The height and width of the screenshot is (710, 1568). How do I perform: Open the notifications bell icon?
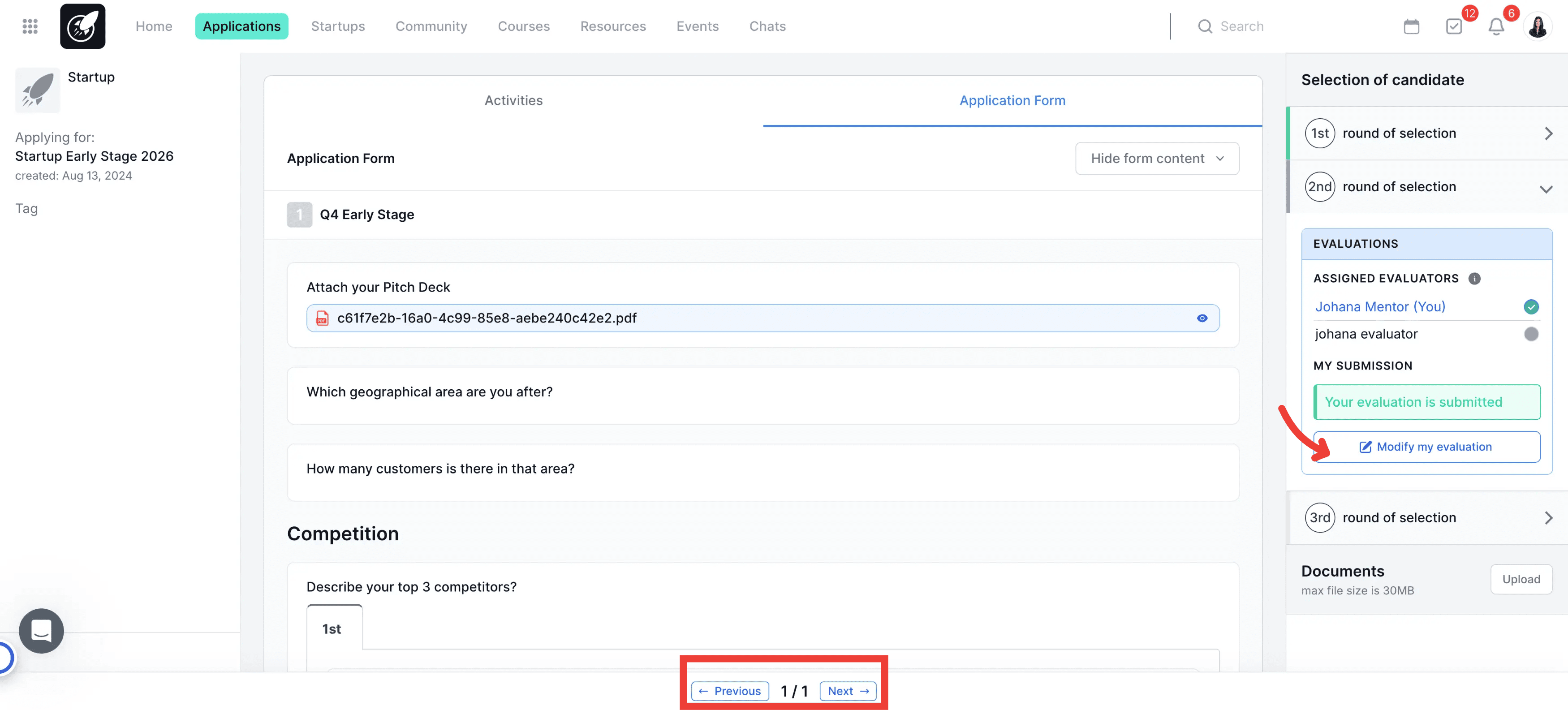[1495, 26]
